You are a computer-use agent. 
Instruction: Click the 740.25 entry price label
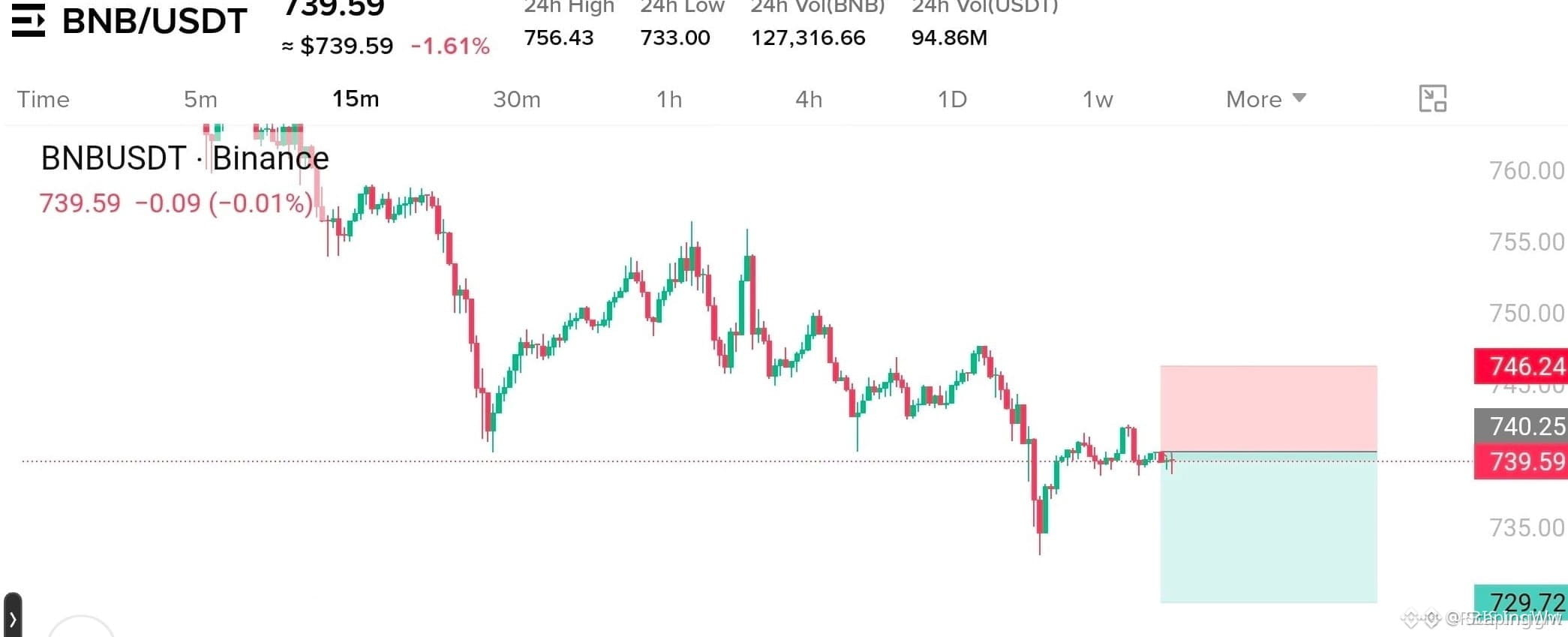coord(1521,426)
